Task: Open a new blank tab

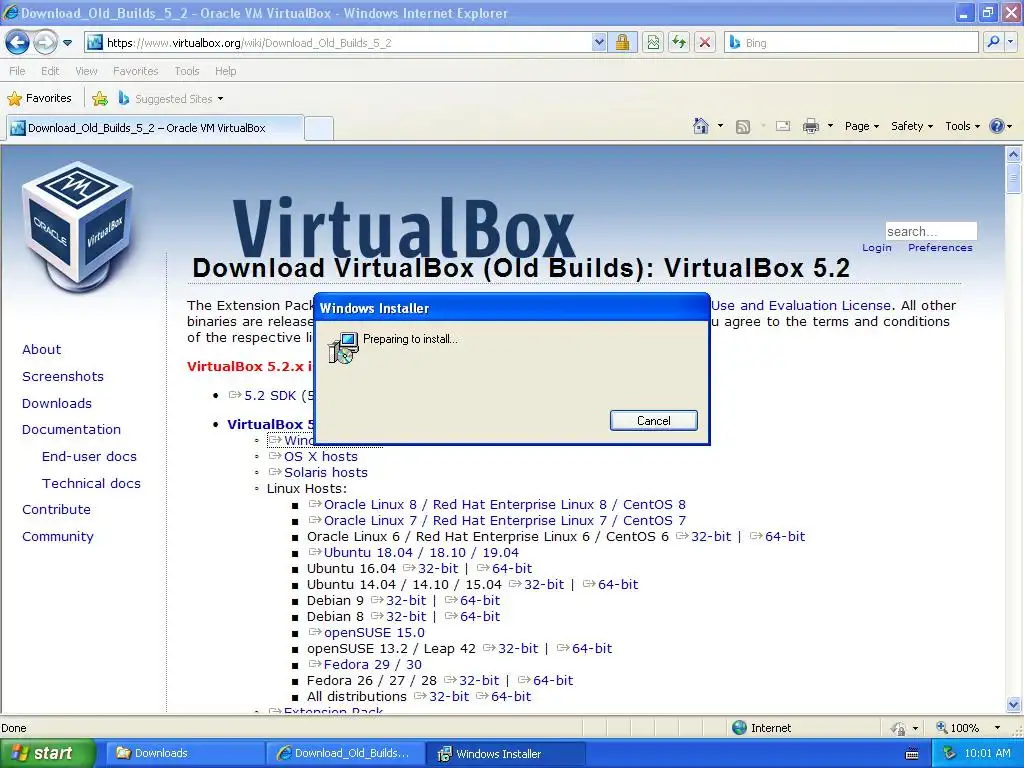Action: [x=319, y=128]
